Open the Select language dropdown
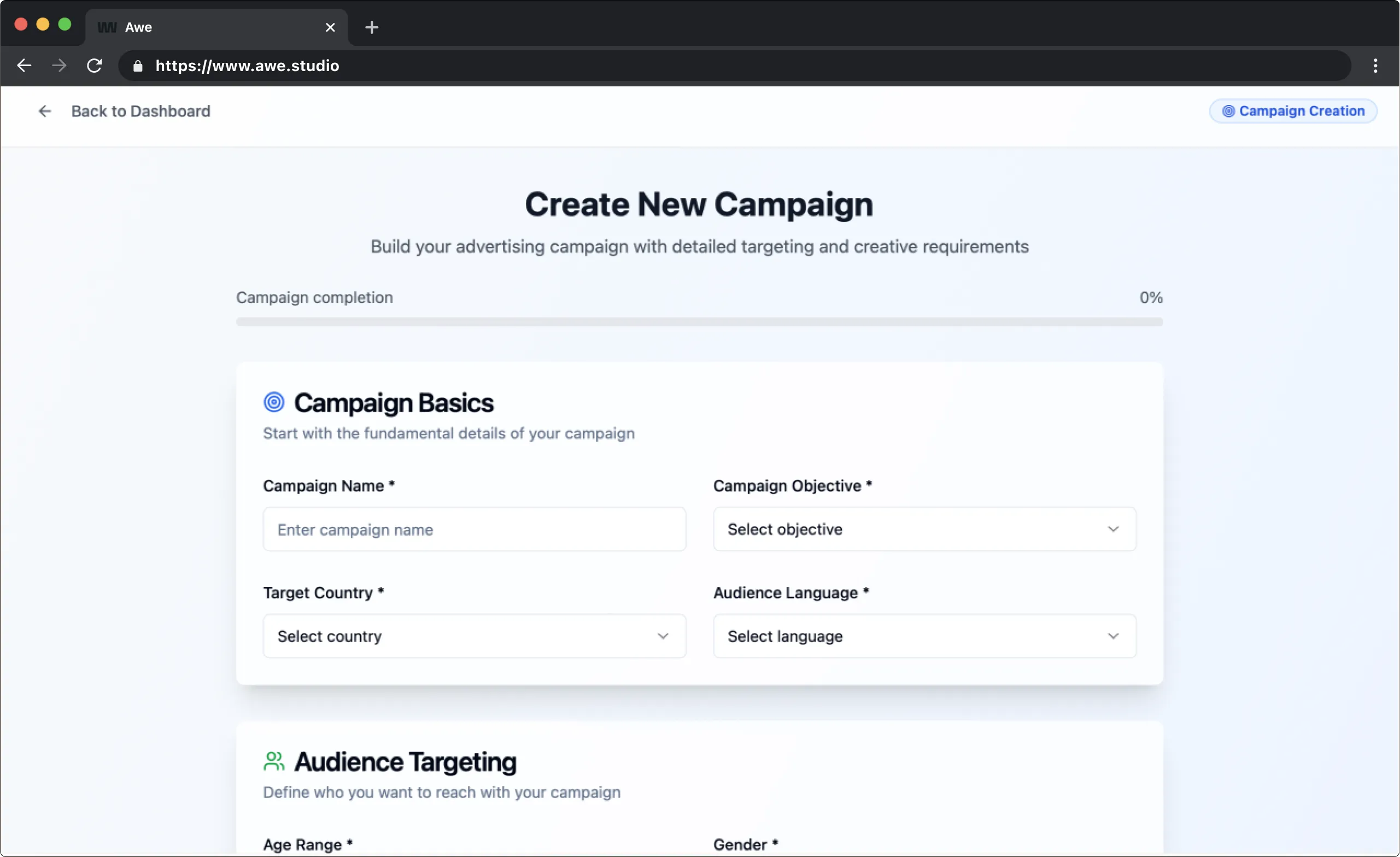This screenshot has height=857, width=1400. 924,636
